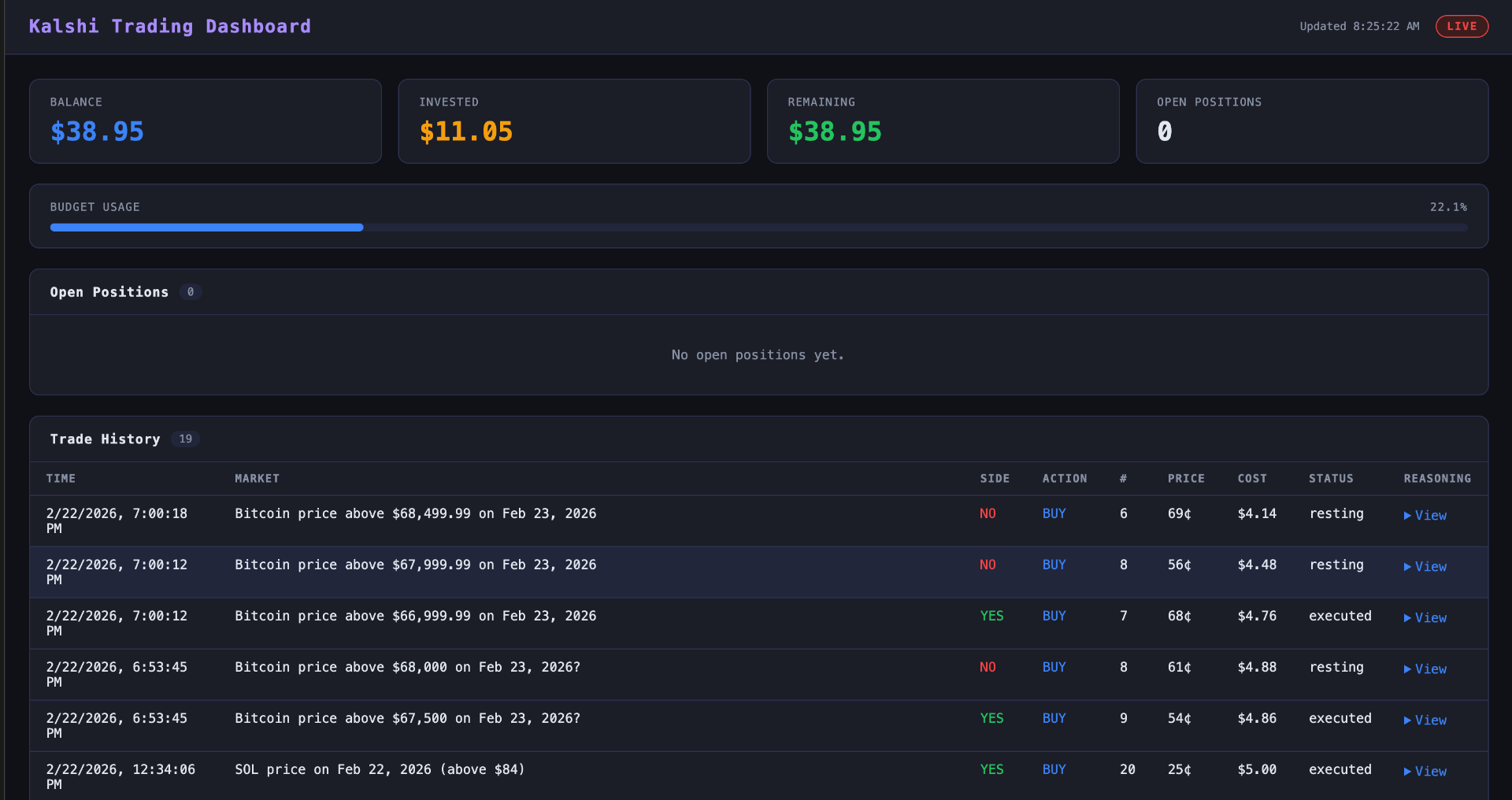The width and height of the screenshot is (1512, 800).
Task: Click the 69¢ price cell
Action: [1179, 513]
